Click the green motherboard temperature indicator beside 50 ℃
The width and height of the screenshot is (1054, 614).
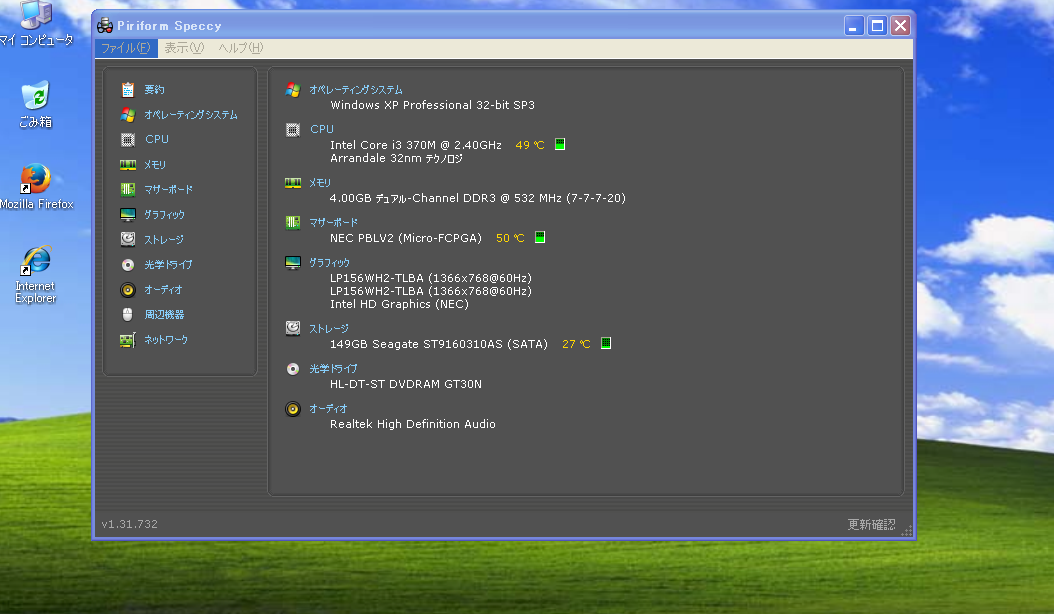tap(540, 237)
